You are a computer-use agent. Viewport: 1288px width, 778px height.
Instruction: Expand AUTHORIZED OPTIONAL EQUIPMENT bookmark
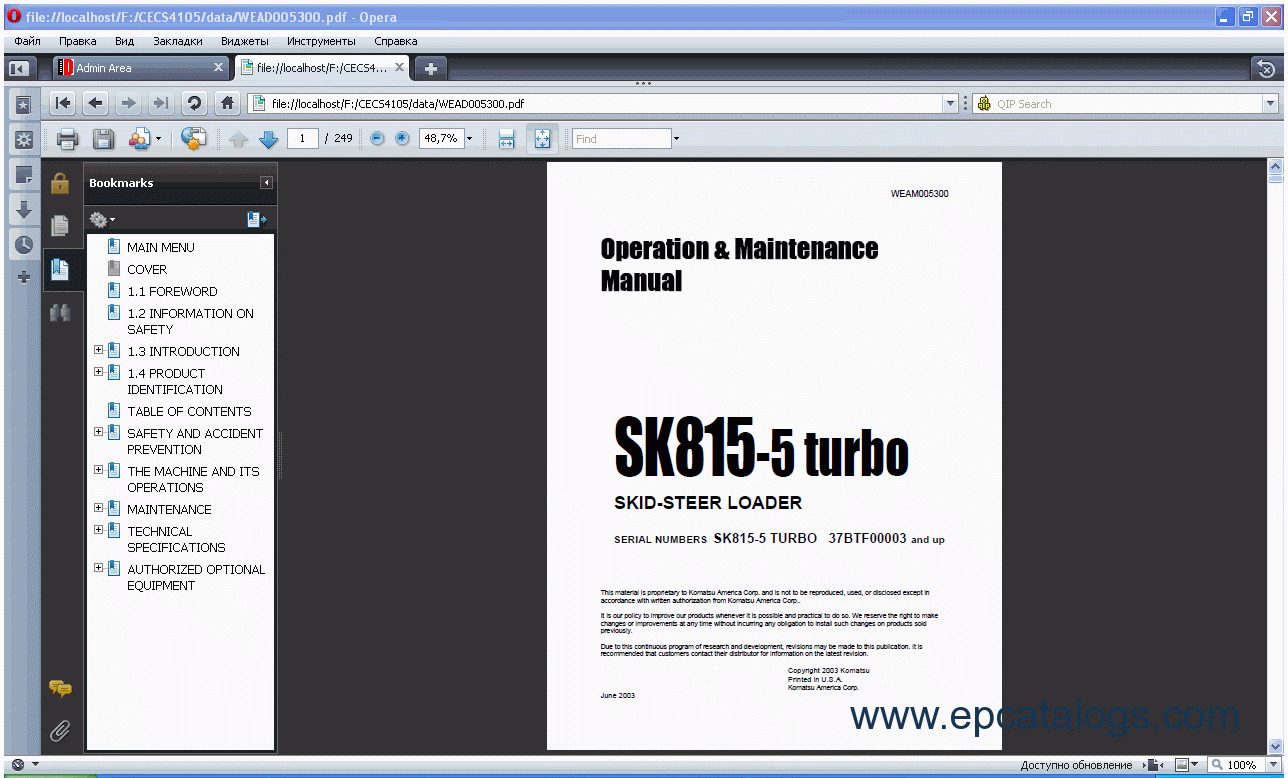coord(98,568)
